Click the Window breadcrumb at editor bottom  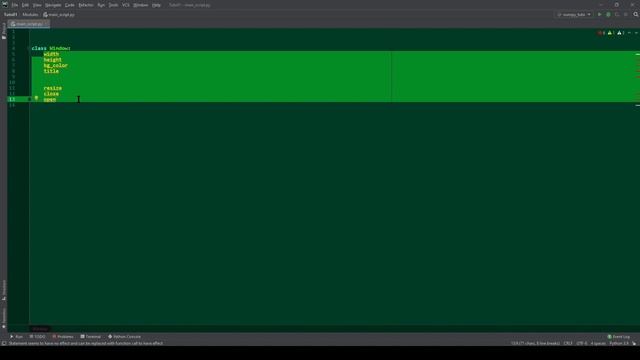40,329
